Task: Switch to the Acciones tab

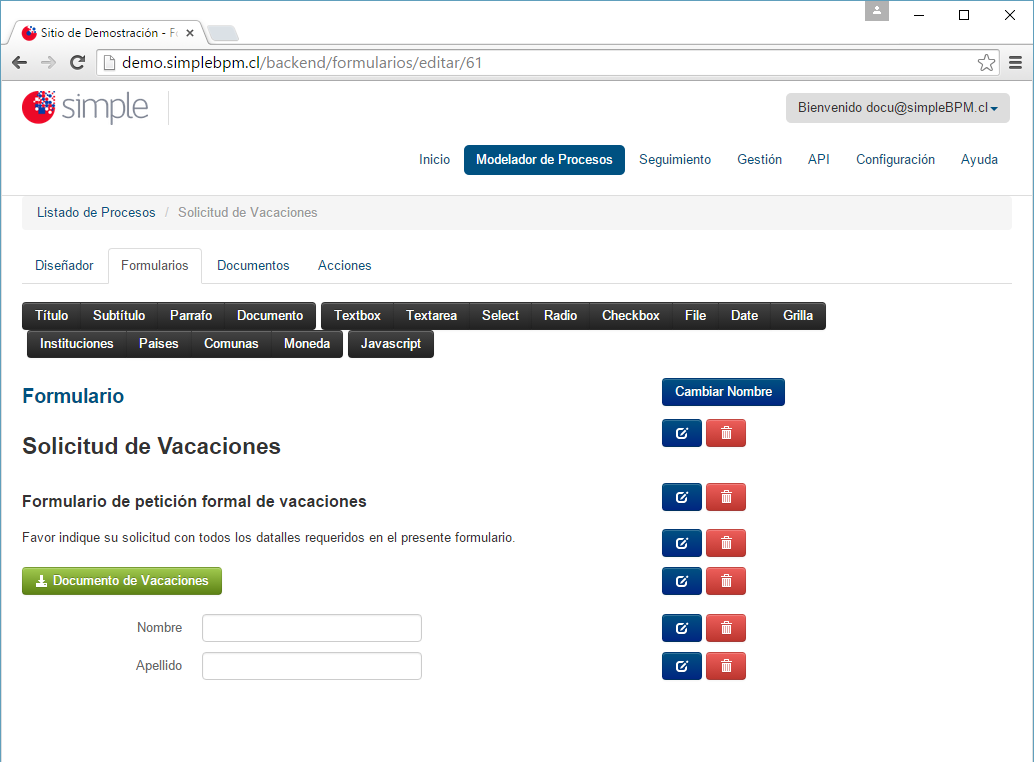Action: pos(344,265)
